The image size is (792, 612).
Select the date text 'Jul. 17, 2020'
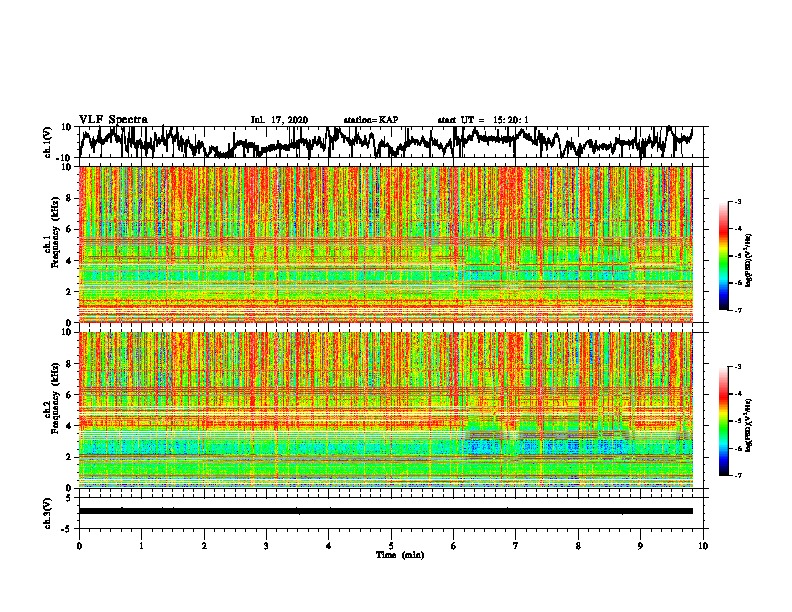279,120
